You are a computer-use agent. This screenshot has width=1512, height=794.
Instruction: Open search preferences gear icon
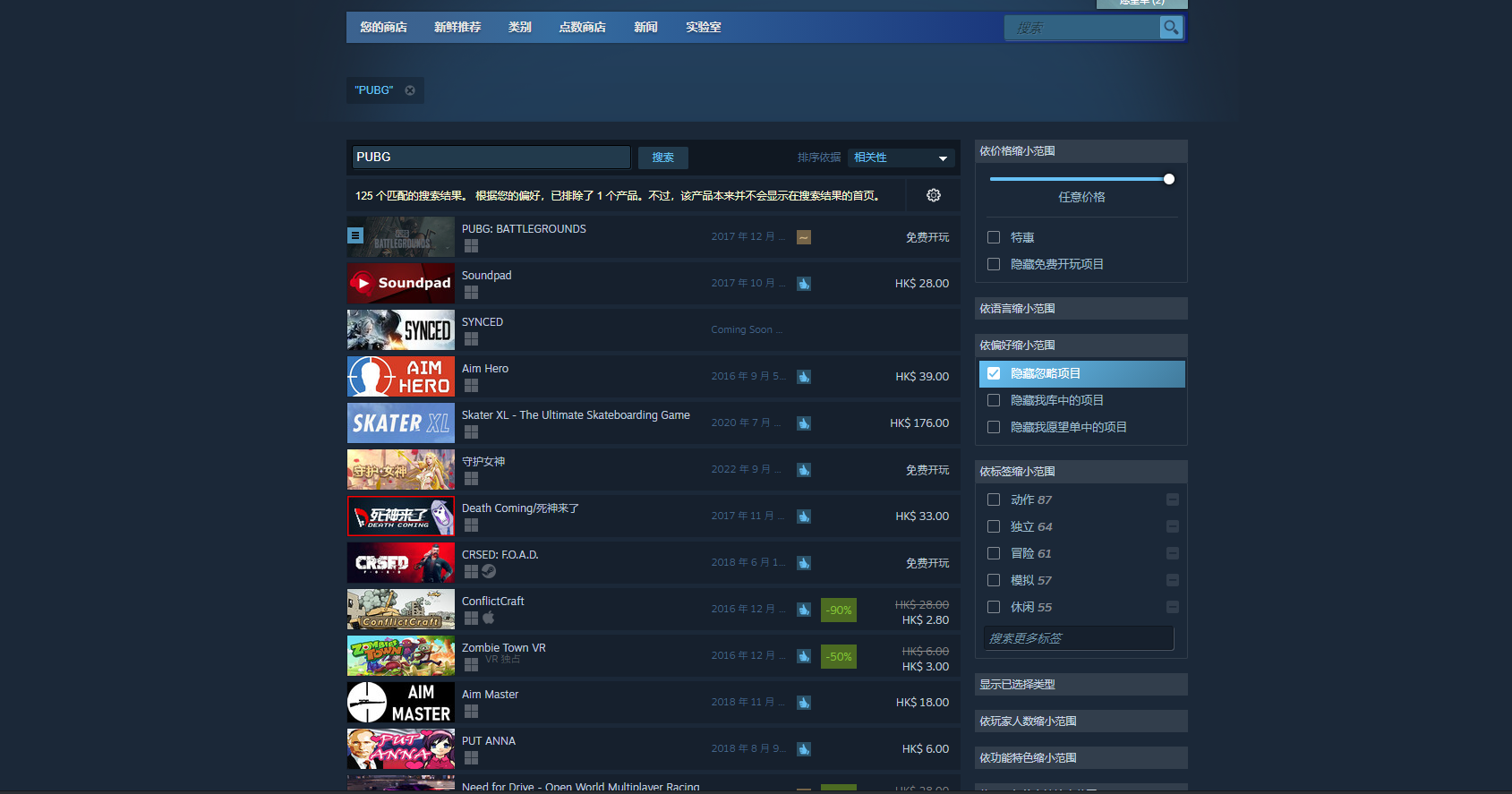tap(934, 195)
